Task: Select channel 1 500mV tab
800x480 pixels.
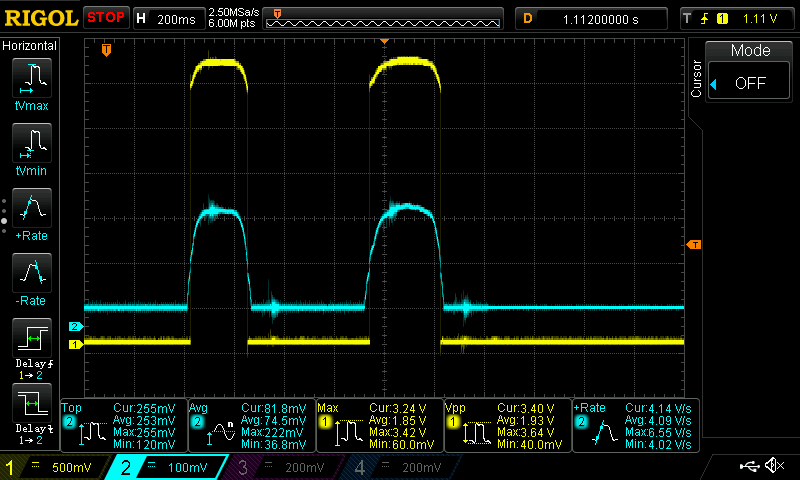Action: click(56, 467)
